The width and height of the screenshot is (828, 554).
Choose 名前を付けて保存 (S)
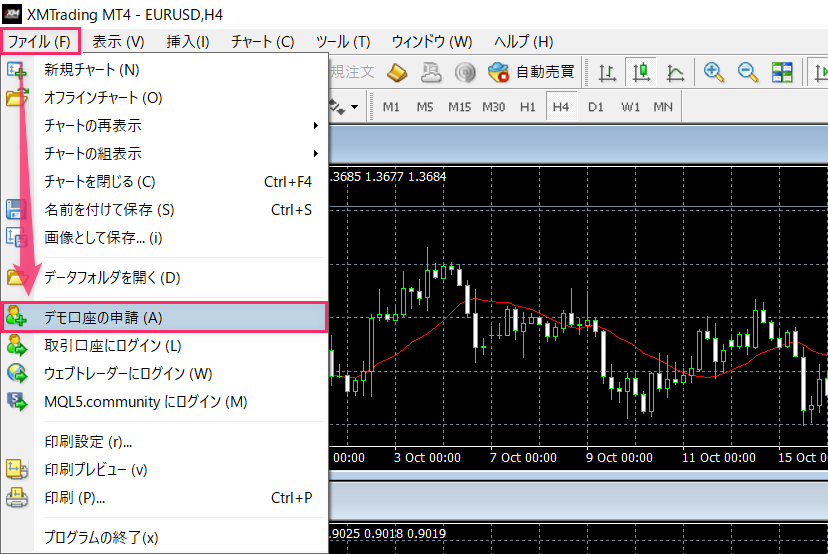(164, 210)
